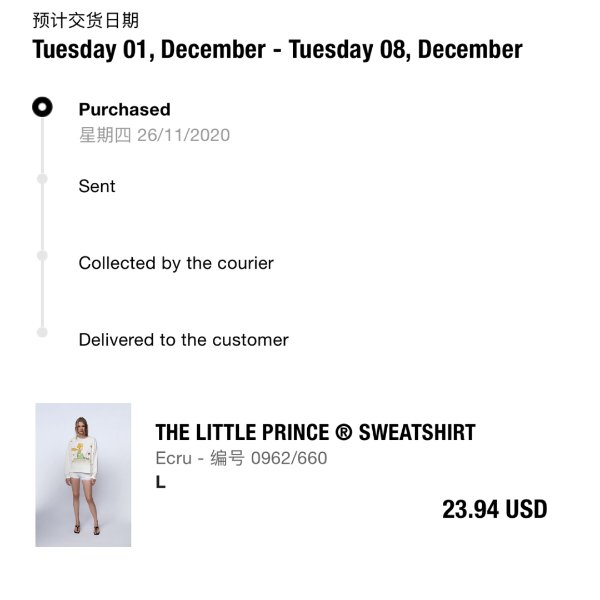Open the sweatshirt product thumbnail

pyautogui.click(x=83, y=474)
